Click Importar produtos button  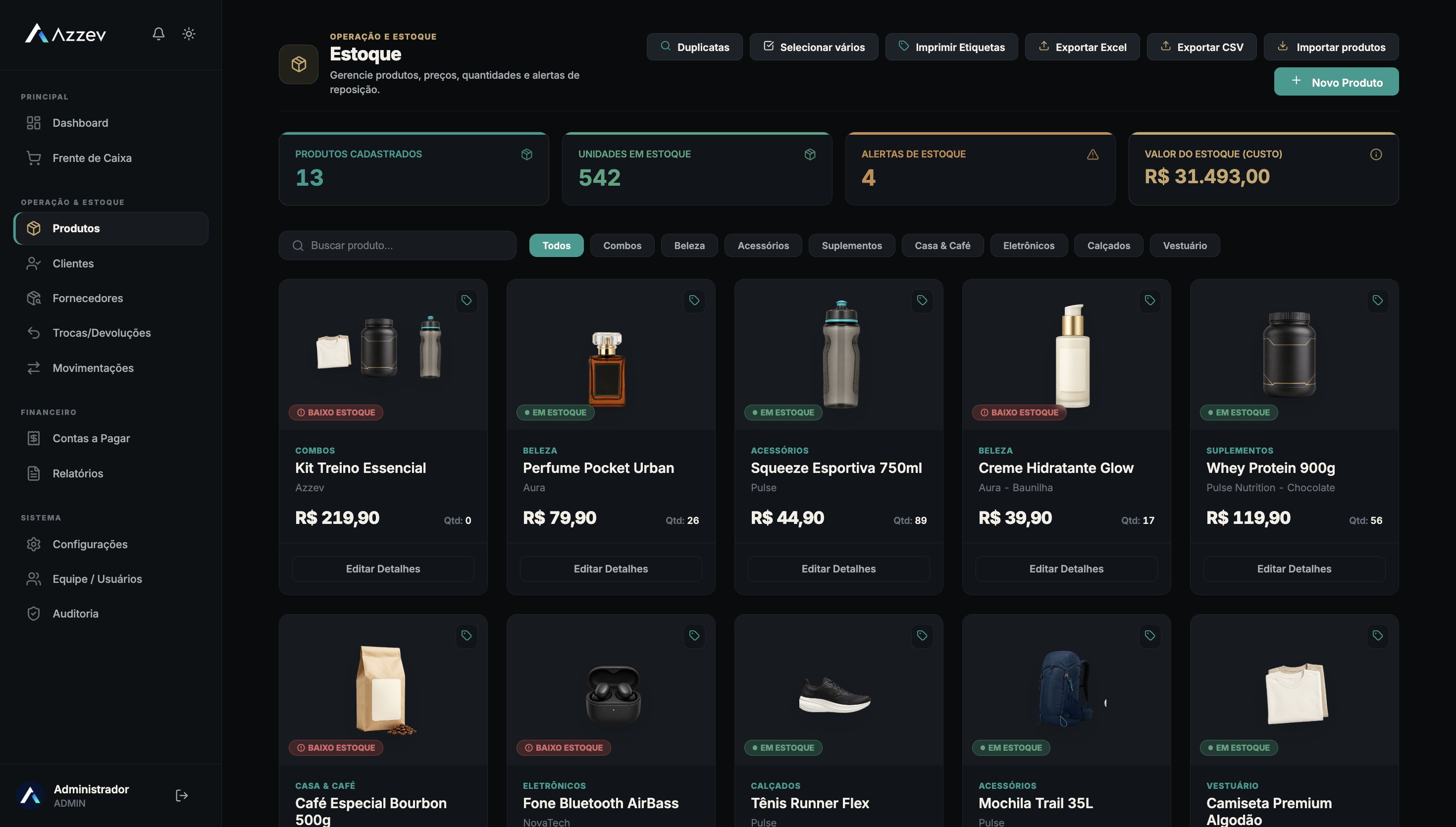click(1331, 47)
